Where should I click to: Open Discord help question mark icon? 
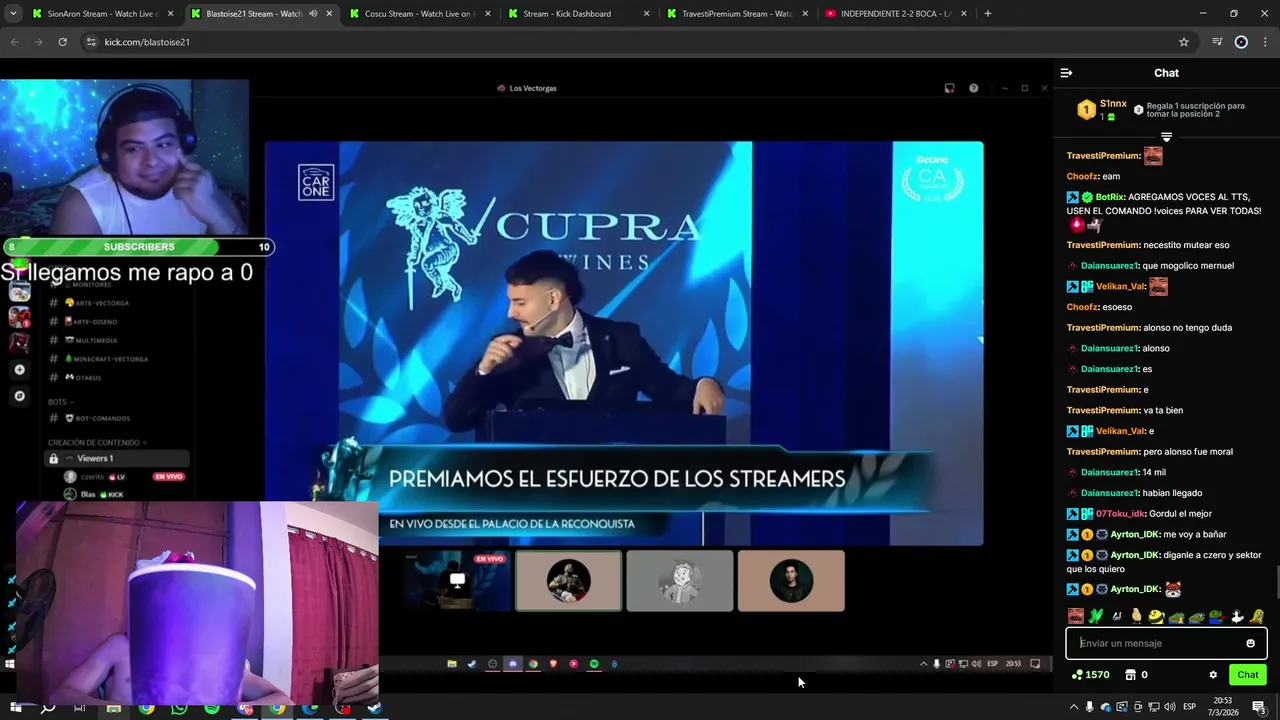(x=973, y=88)
